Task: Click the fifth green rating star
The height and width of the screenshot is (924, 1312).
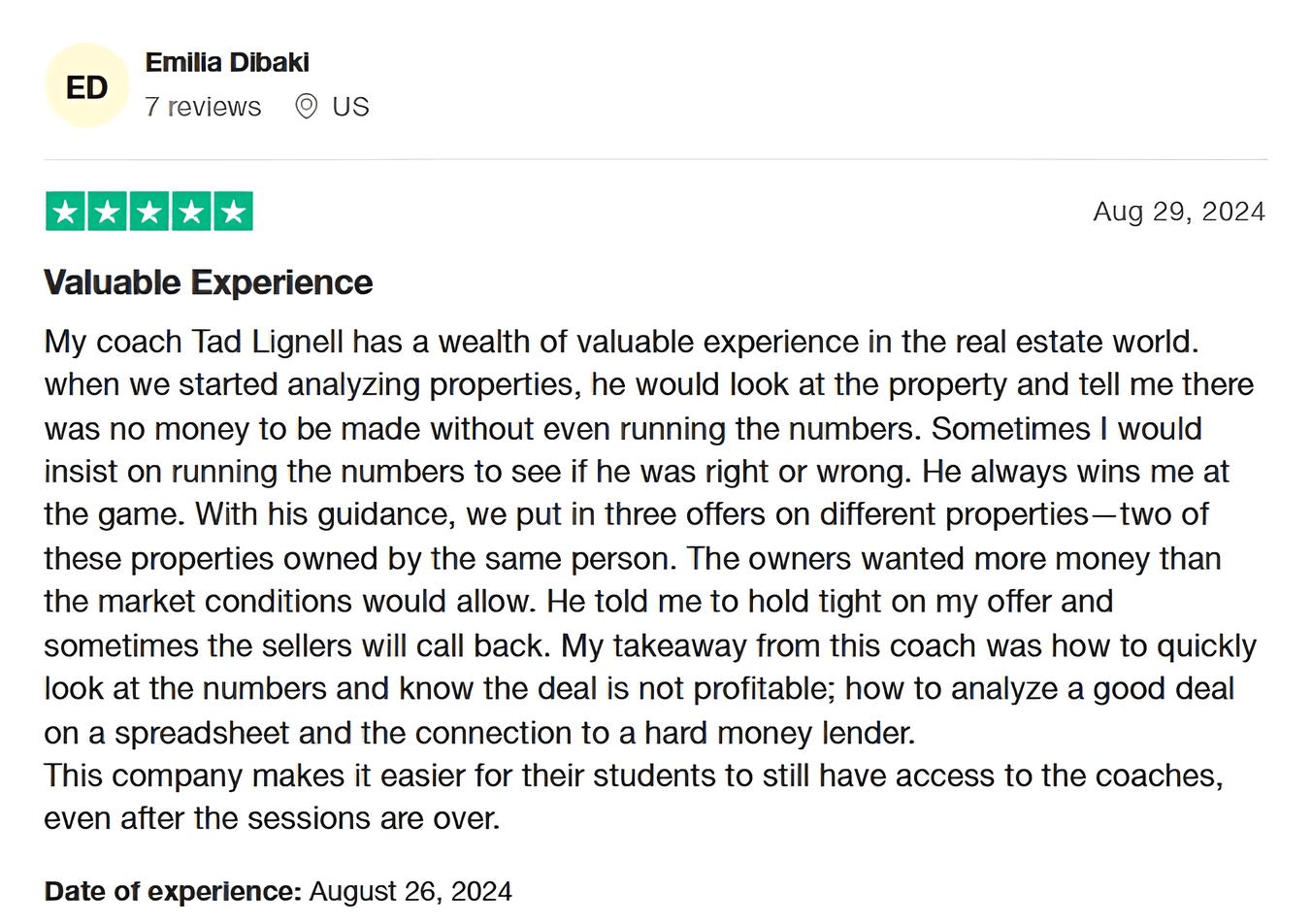Action: point(233,212)
